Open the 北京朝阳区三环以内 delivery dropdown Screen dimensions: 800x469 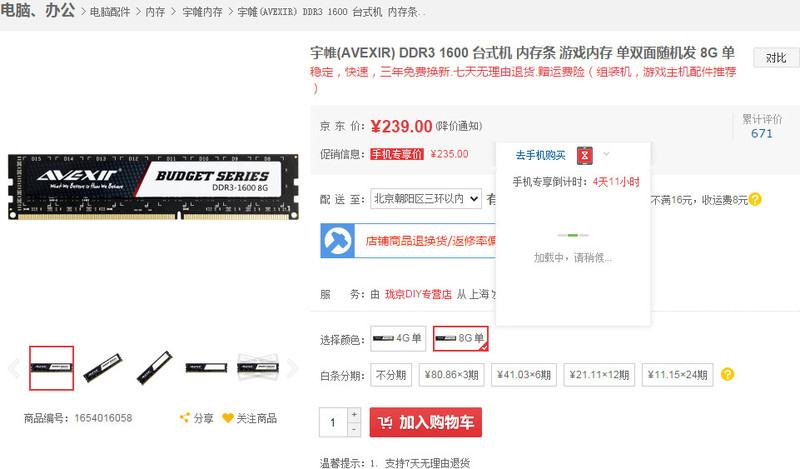[x=426, y=199]
